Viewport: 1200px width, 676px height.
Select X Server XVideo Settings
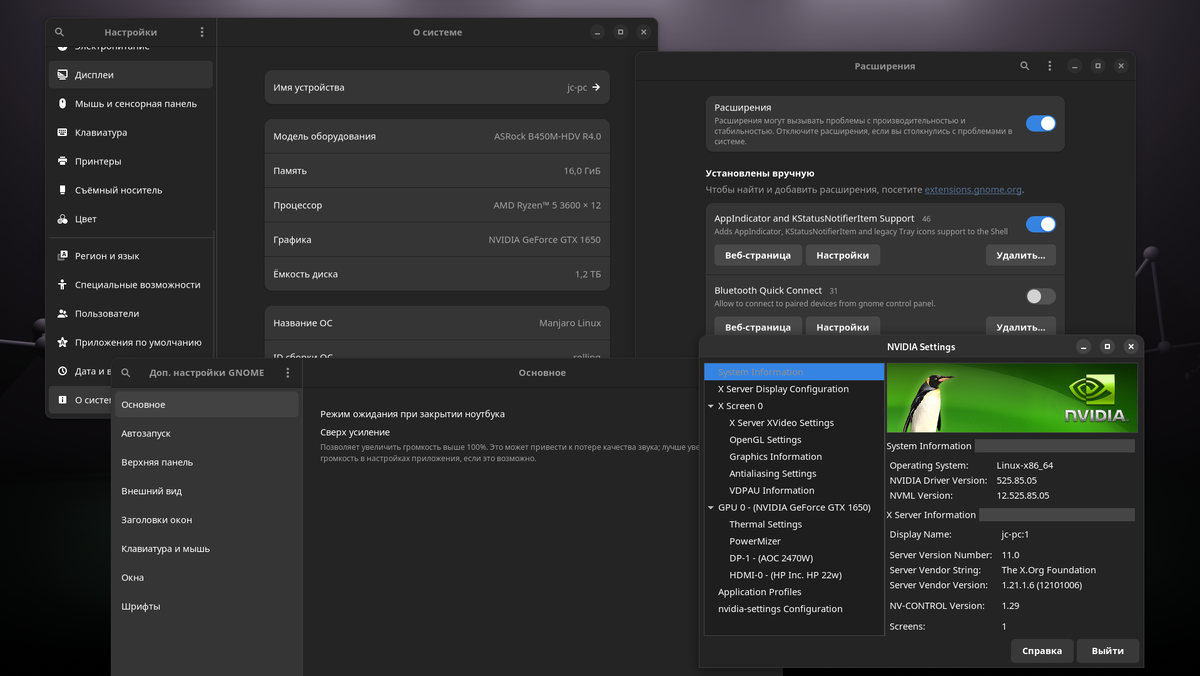pos(781,423)
